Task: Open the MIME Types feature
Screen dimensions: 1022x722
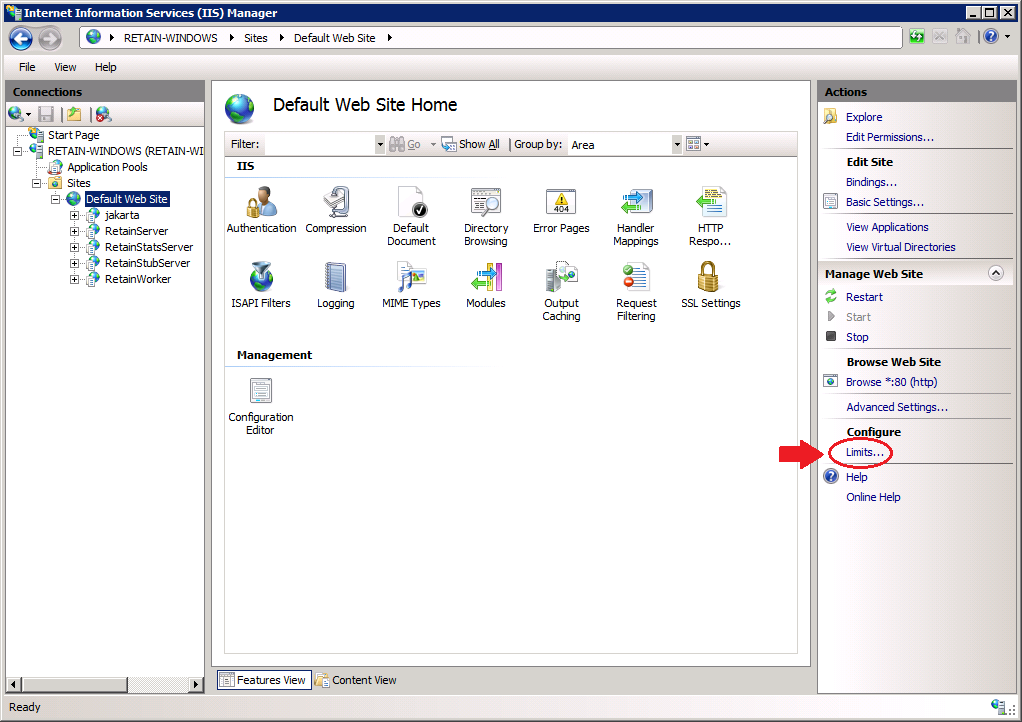Action: 411,285
